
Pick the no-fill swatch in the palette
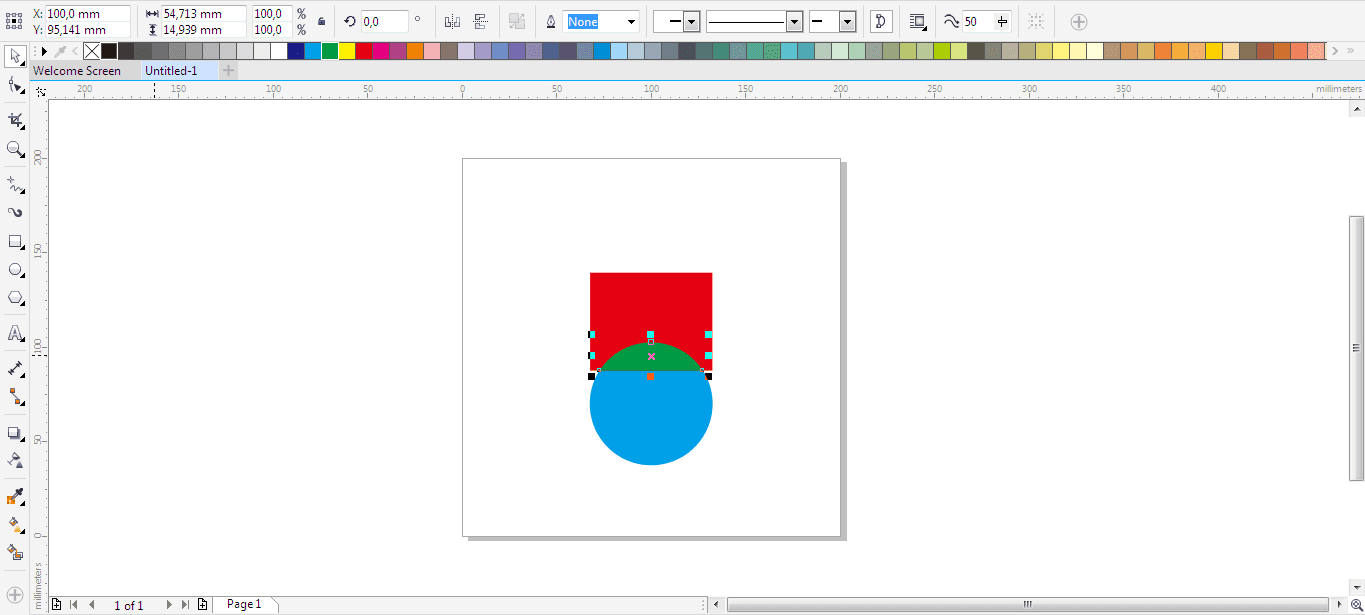(92, 51)
